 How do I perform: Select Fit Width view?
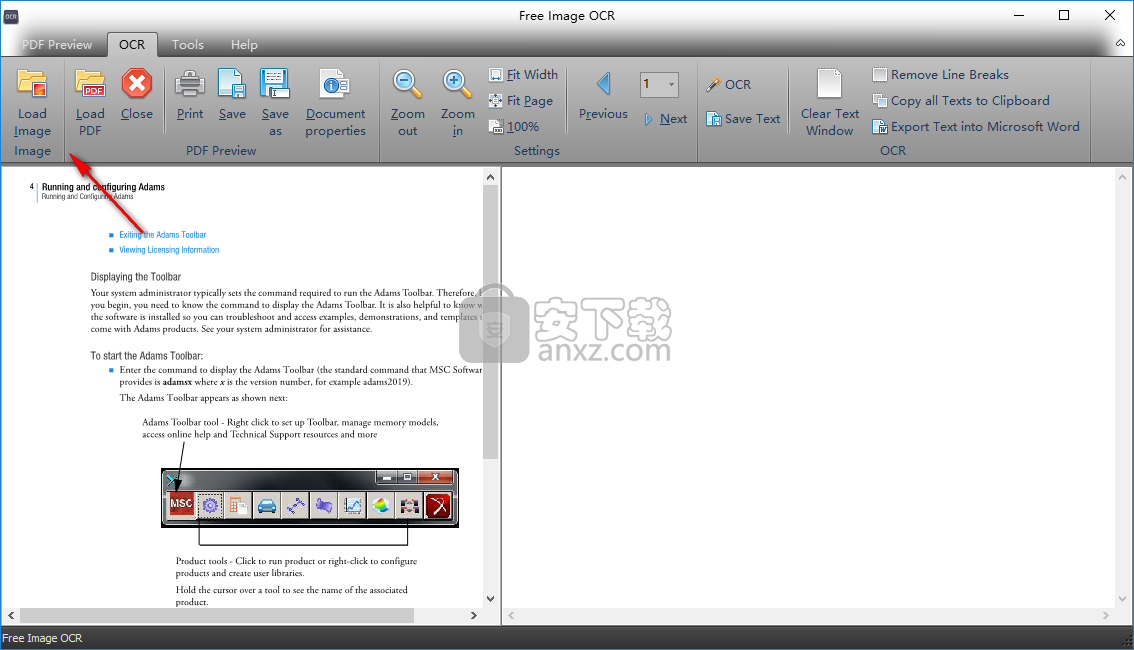524,74
